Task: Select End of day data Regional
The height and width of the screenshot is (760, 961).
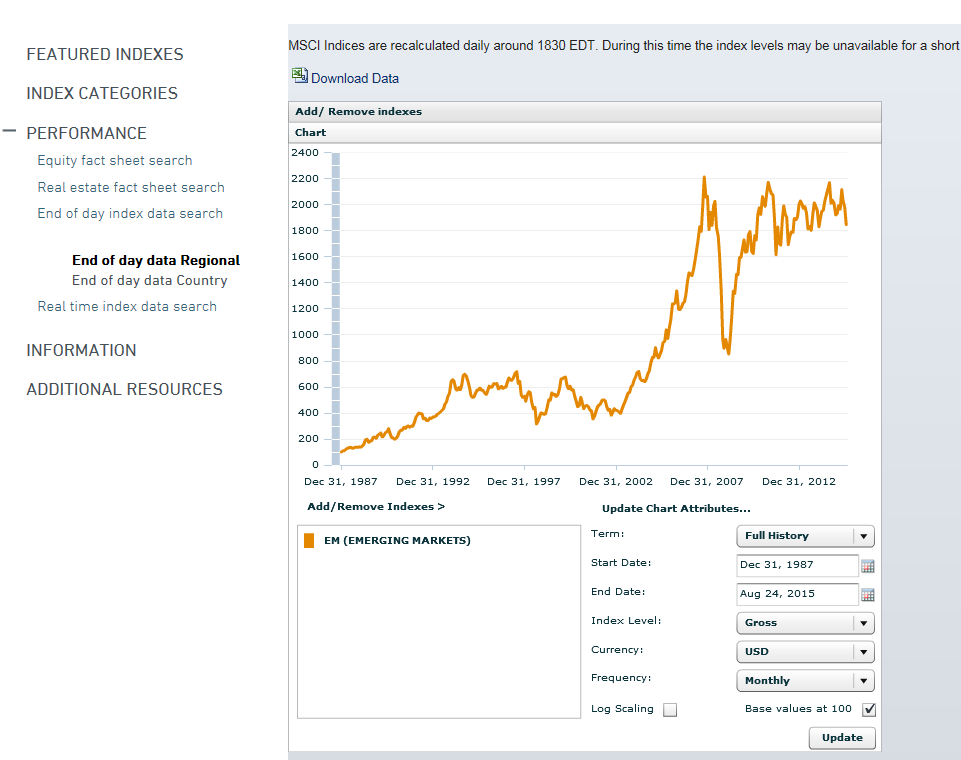Action: click(156, 260)
